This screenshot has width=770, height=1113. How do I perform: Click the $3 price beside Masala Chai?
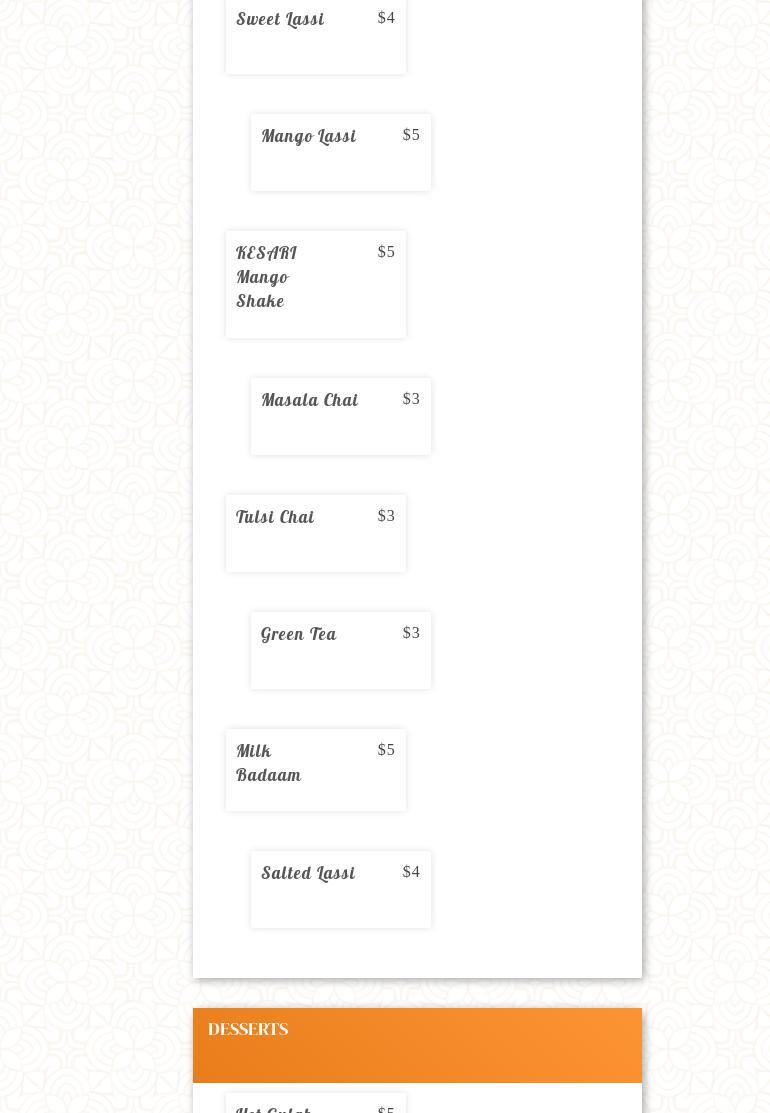coord(411,399)
